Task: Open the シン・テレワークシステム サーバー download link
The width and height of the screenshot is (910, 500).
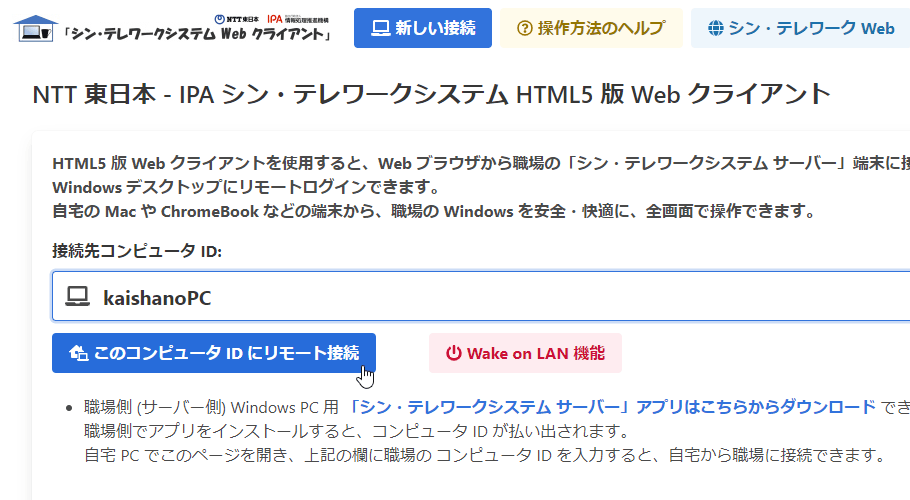Action: [x=612, y=407]
